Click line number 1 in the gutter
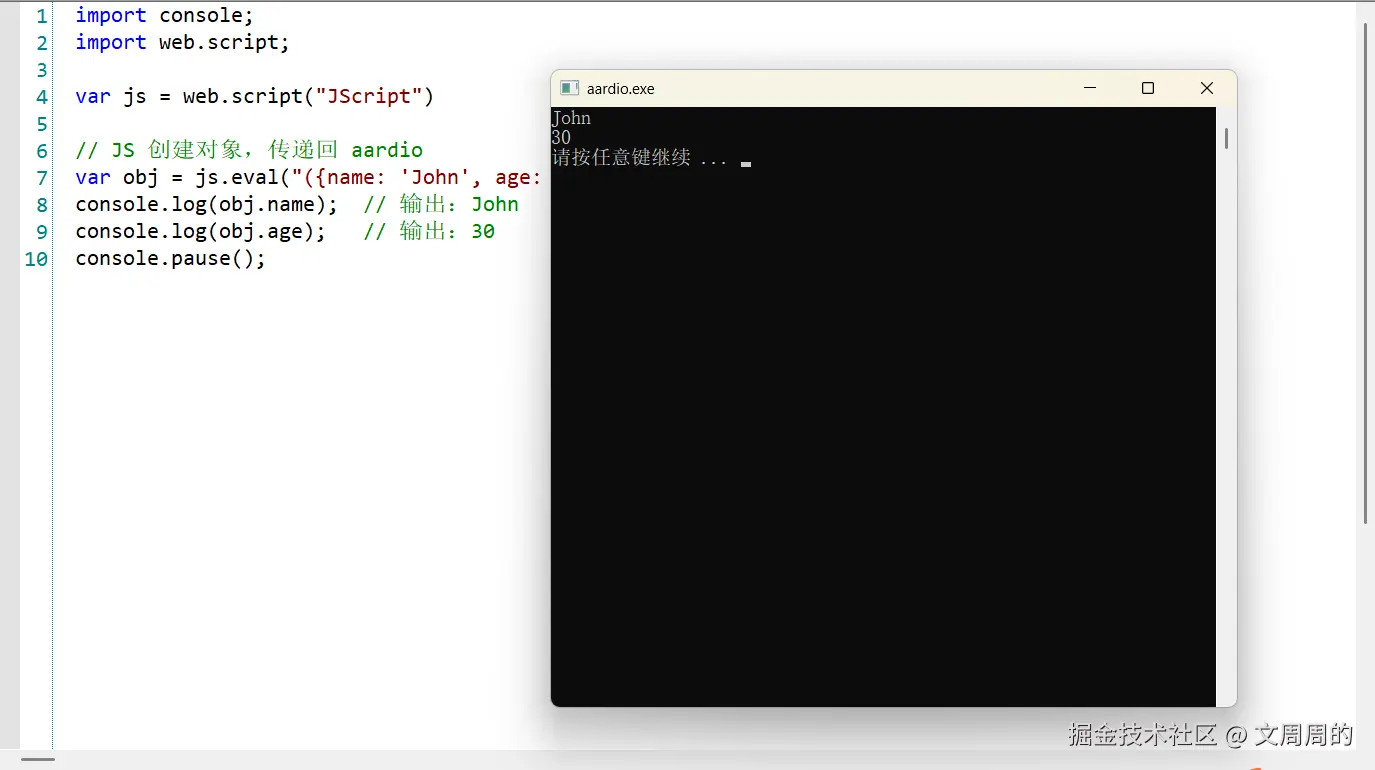Viewport: 1375px width, 770px height. 41,16
